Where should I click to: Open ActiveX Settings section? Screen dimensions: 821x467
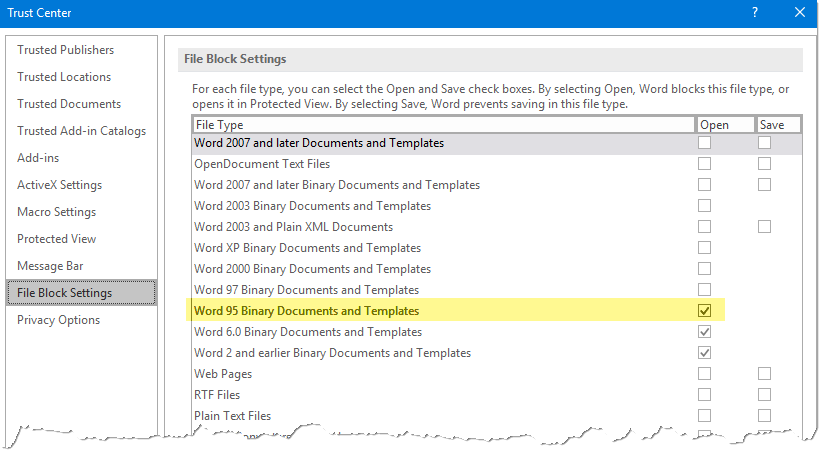tap(59, 185)
